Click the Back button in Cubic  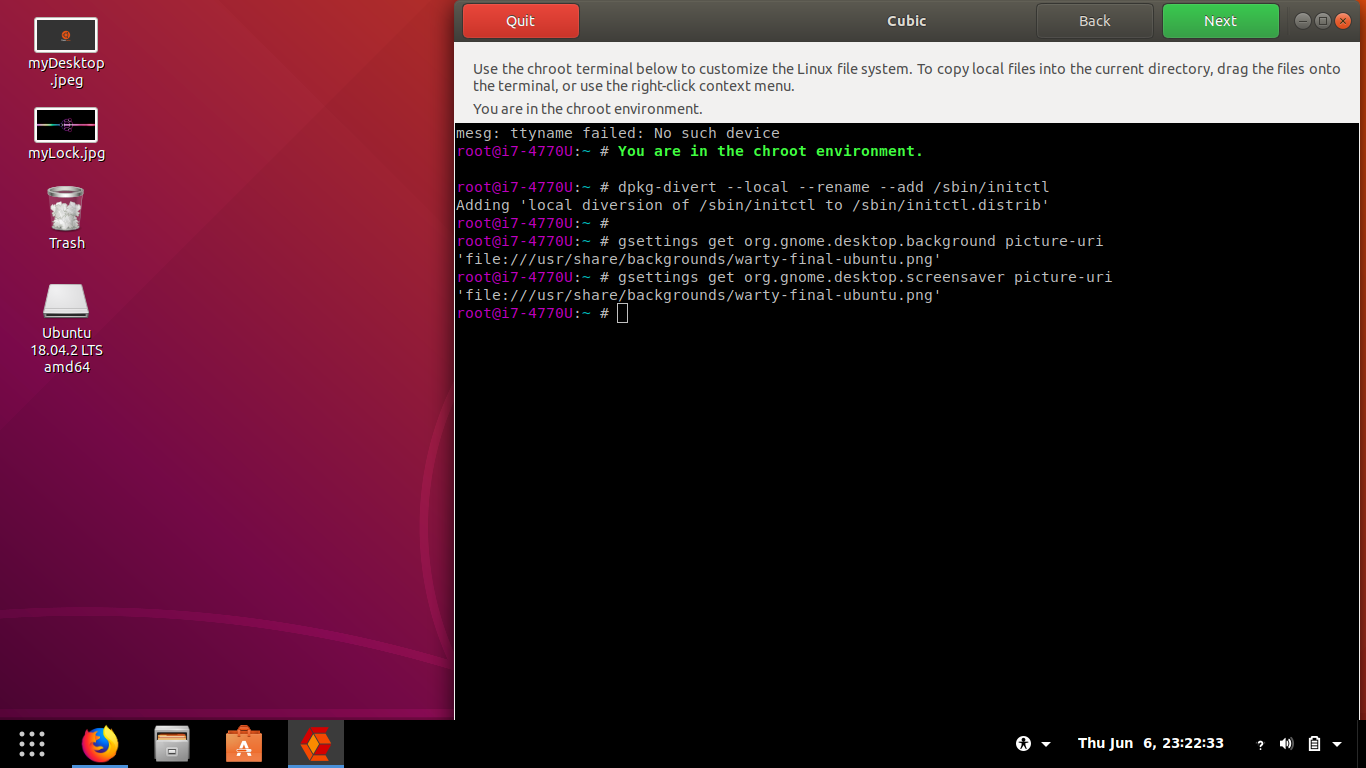coord(1094,20)
